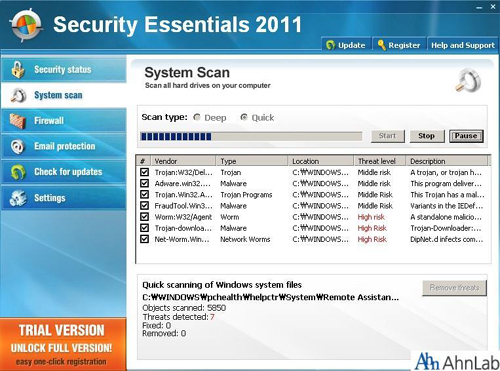Sort by the Type column header
This screenshot has width=500, height=371.
coord(252,161)
